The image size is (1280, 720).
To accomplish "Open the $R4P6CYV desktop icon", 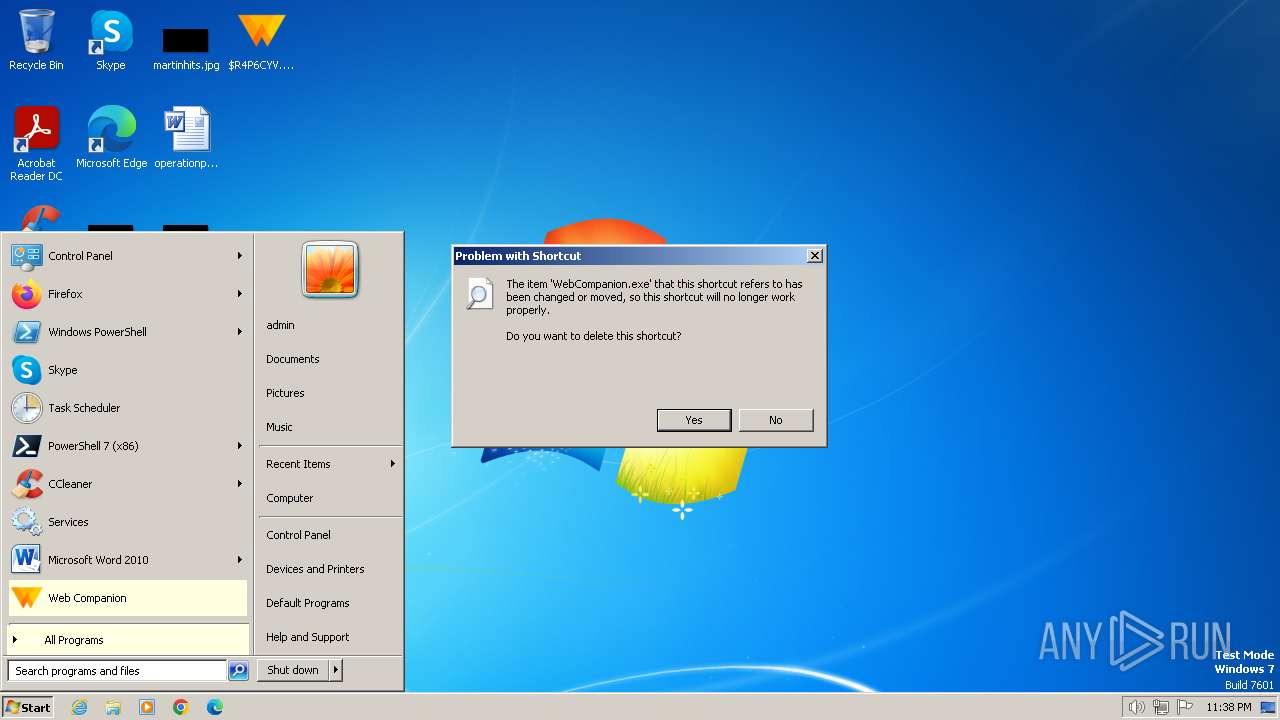I will (261, 40).
